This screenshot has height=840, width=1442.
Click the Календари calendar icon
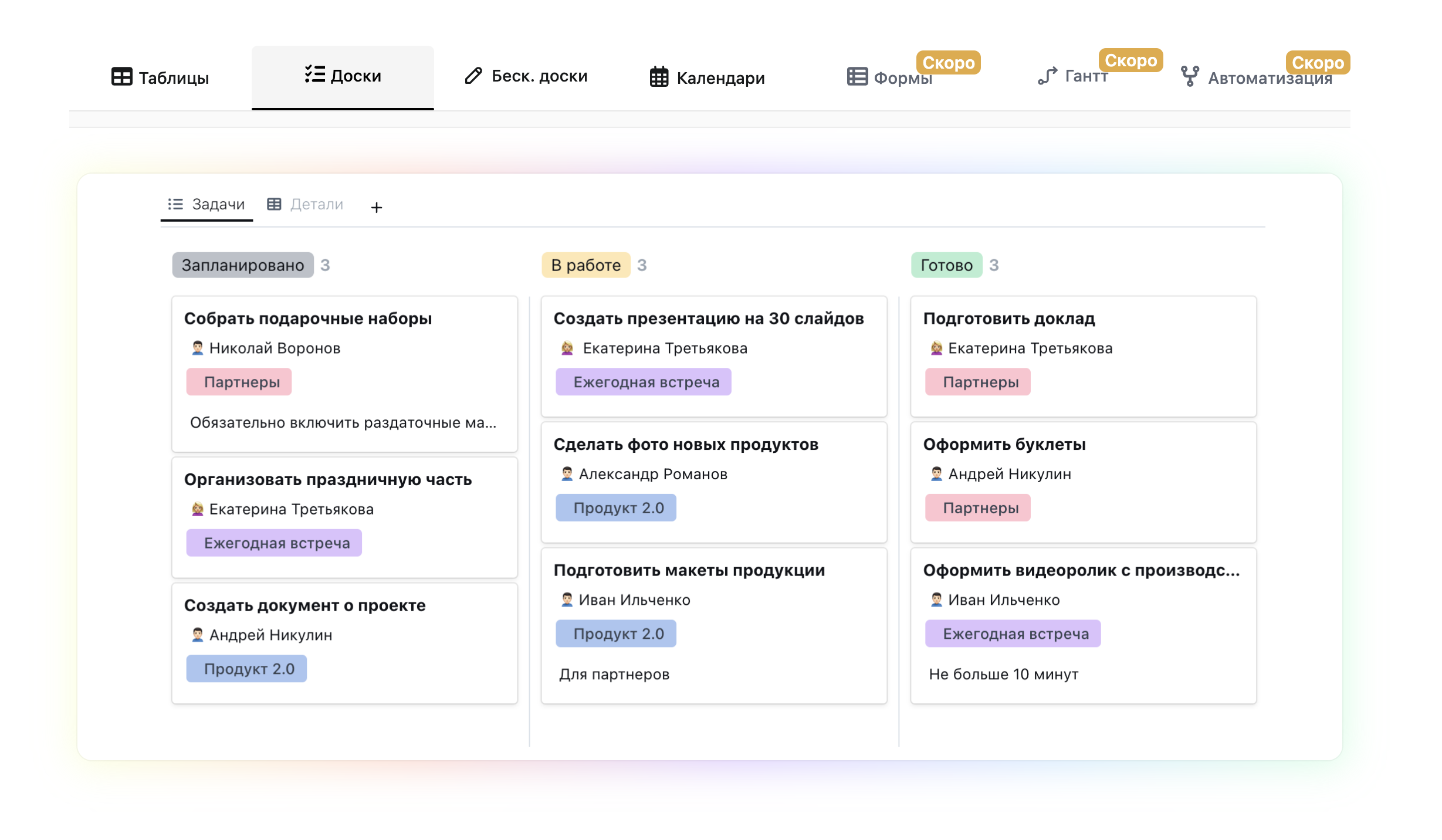tap(659, 77)
